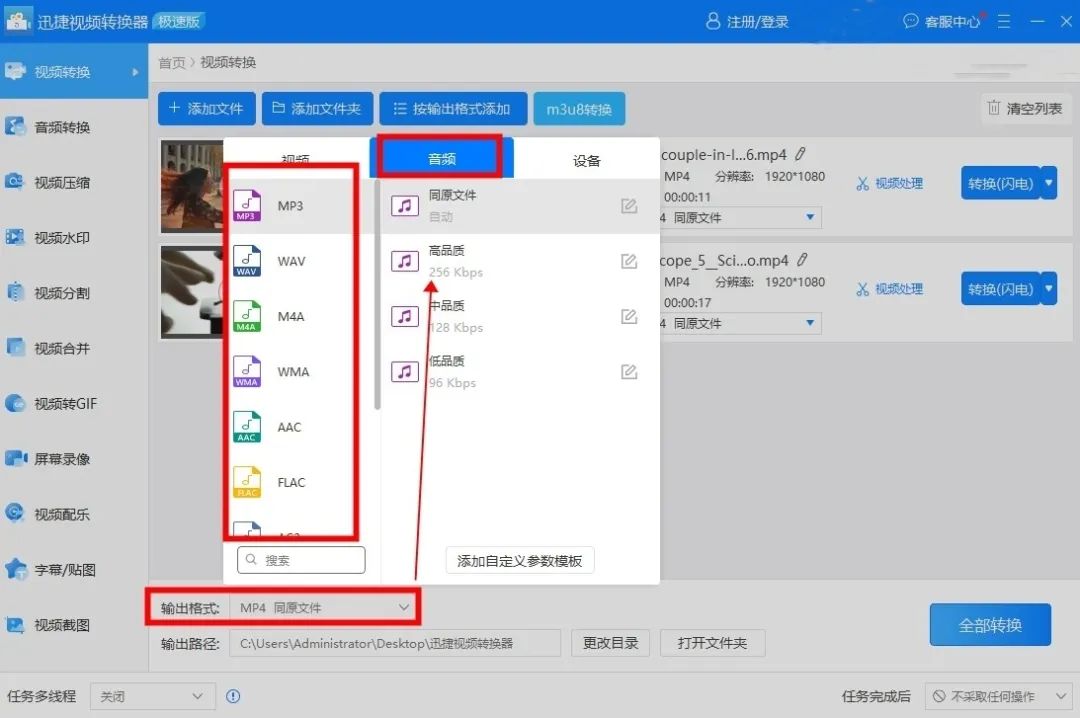
Task: Open 视频处理 for the second video
Action: 889,289
